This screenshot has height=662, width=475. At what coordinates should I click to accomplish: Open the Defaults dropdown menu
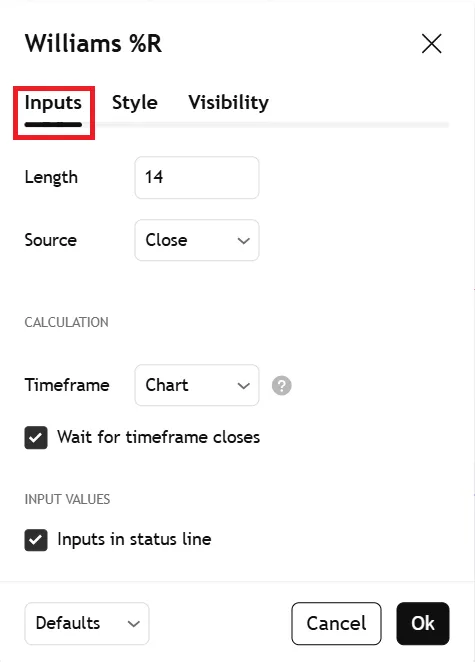coord(87,624)
